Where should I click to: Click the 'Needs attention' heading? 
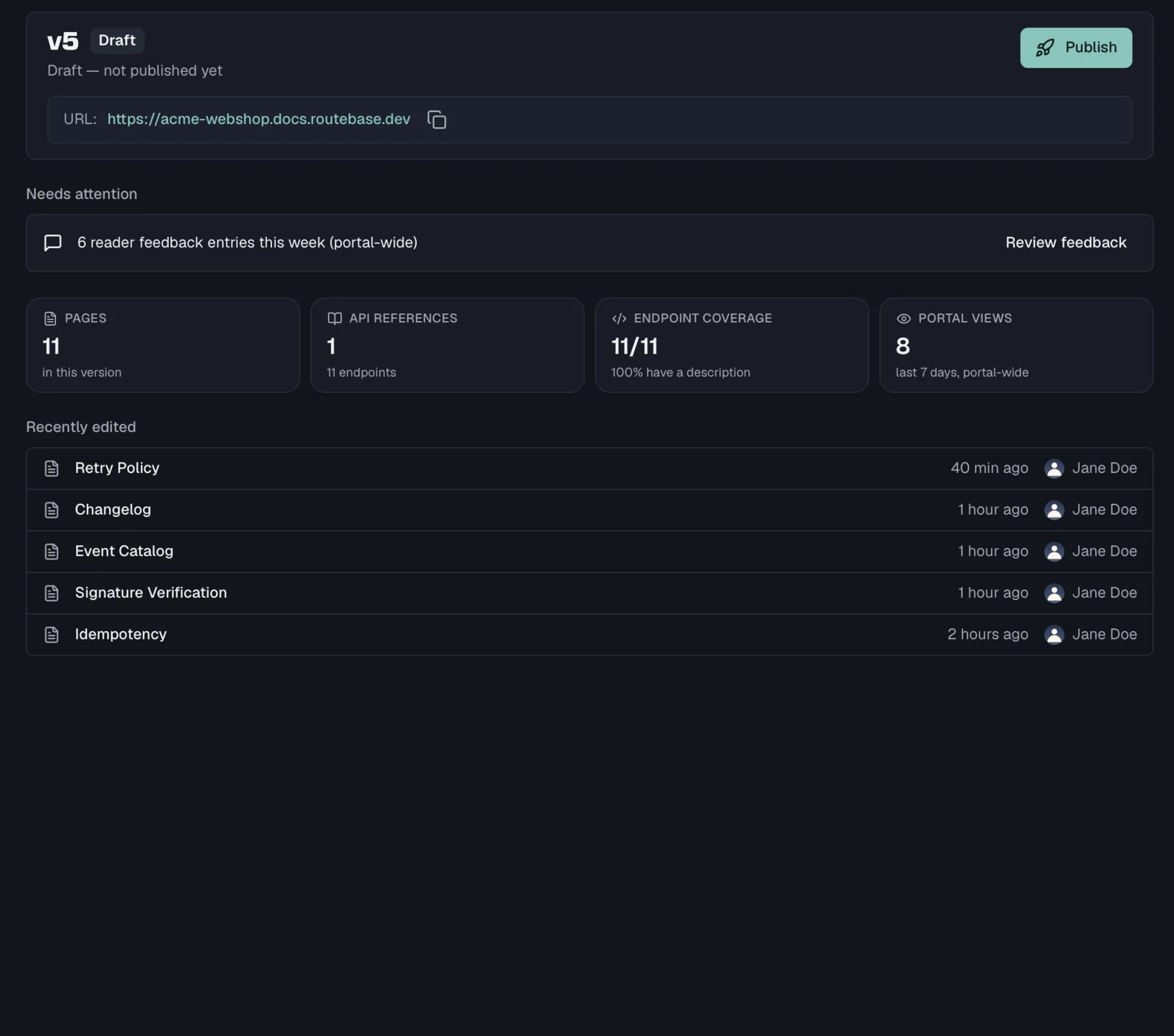(x=82, y=194)
